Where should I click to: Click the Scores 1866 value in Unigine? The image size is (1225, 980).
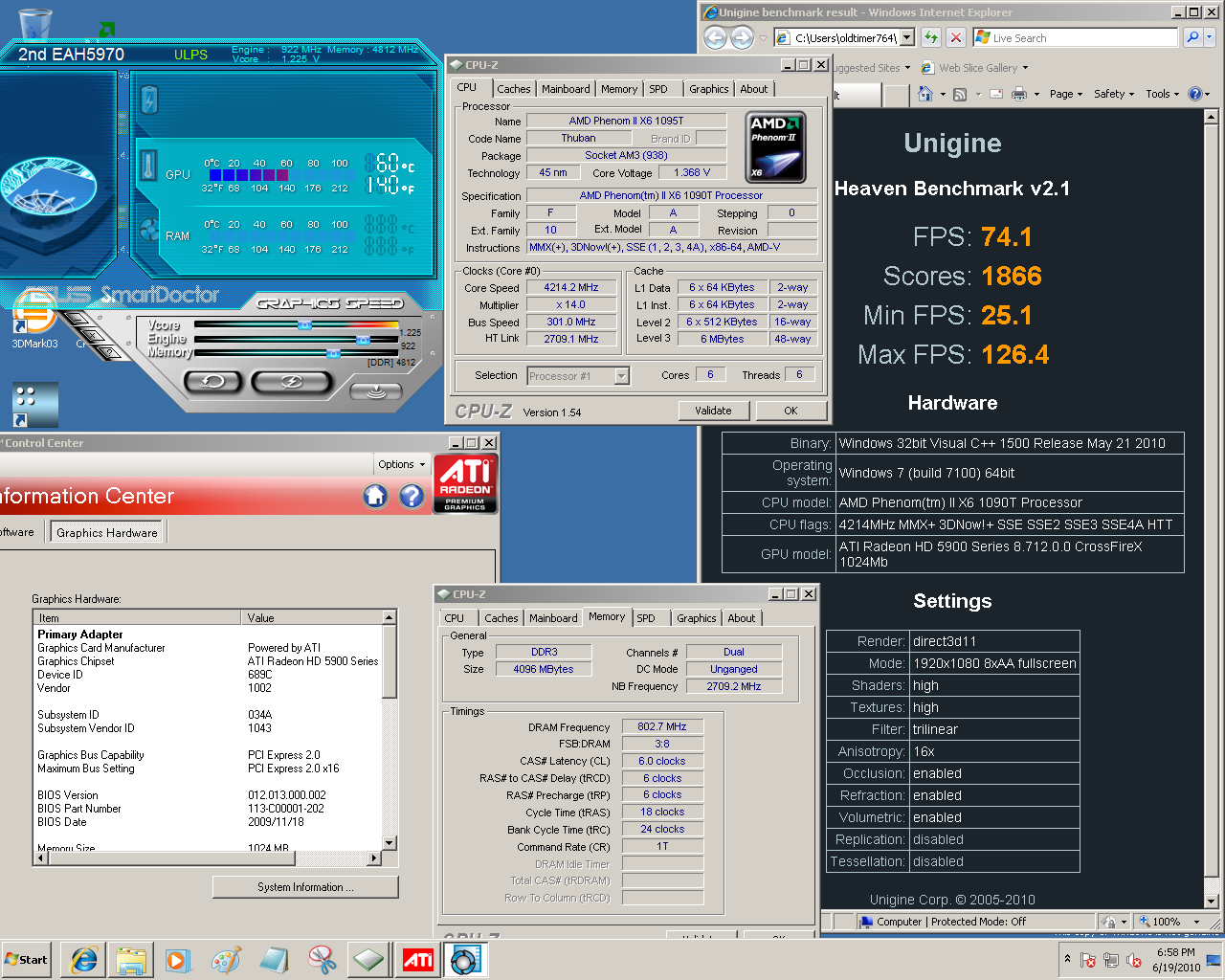tap(1012, 276)
